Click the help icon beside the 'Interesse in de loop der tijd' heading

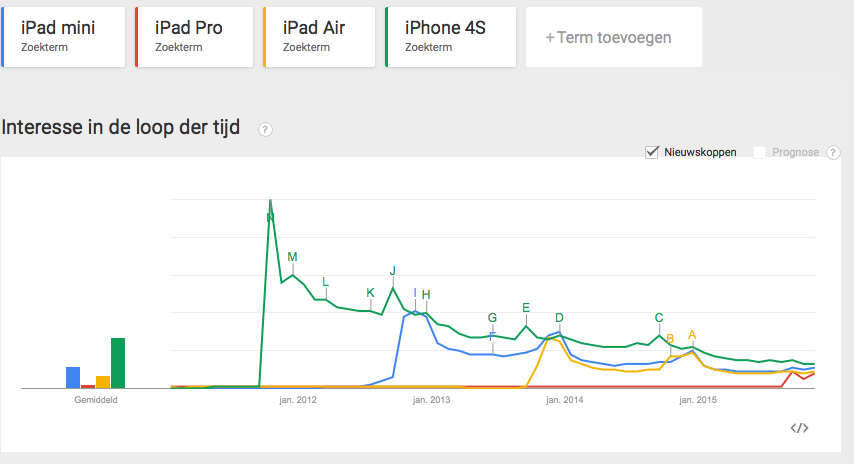(x=266, y=129)
